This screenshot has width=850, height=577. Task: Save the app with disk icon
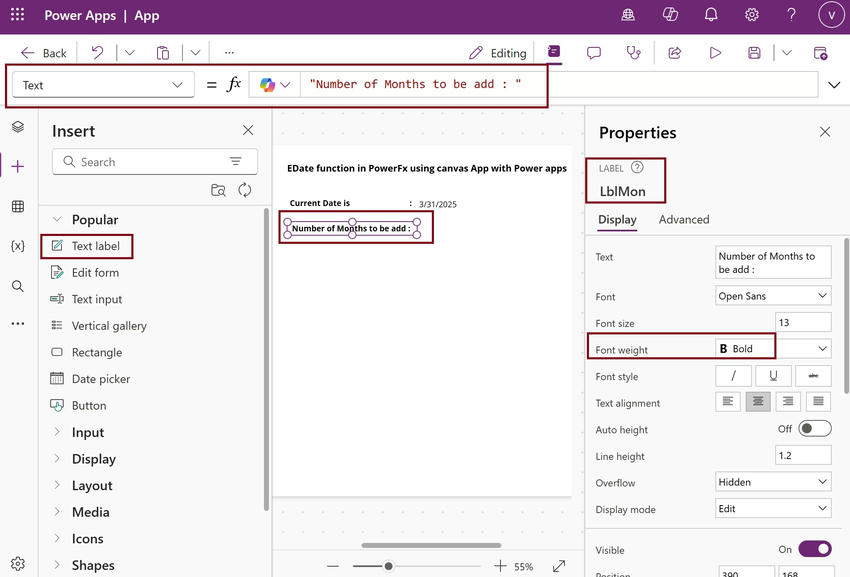[x=754, y=53]
